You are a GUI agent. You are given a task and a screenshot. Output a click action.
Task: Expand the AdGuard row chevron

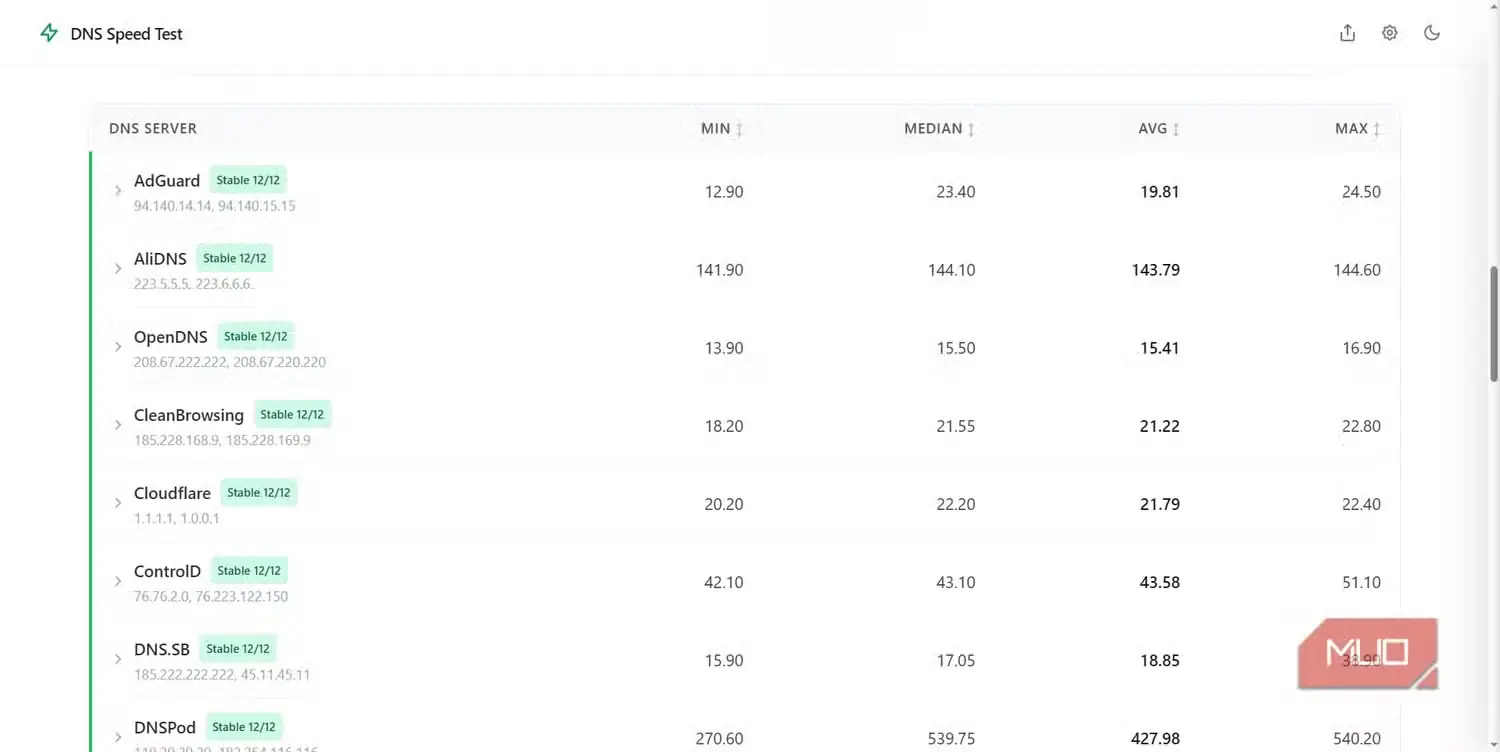pyautogui.click(x=118, y=190)
